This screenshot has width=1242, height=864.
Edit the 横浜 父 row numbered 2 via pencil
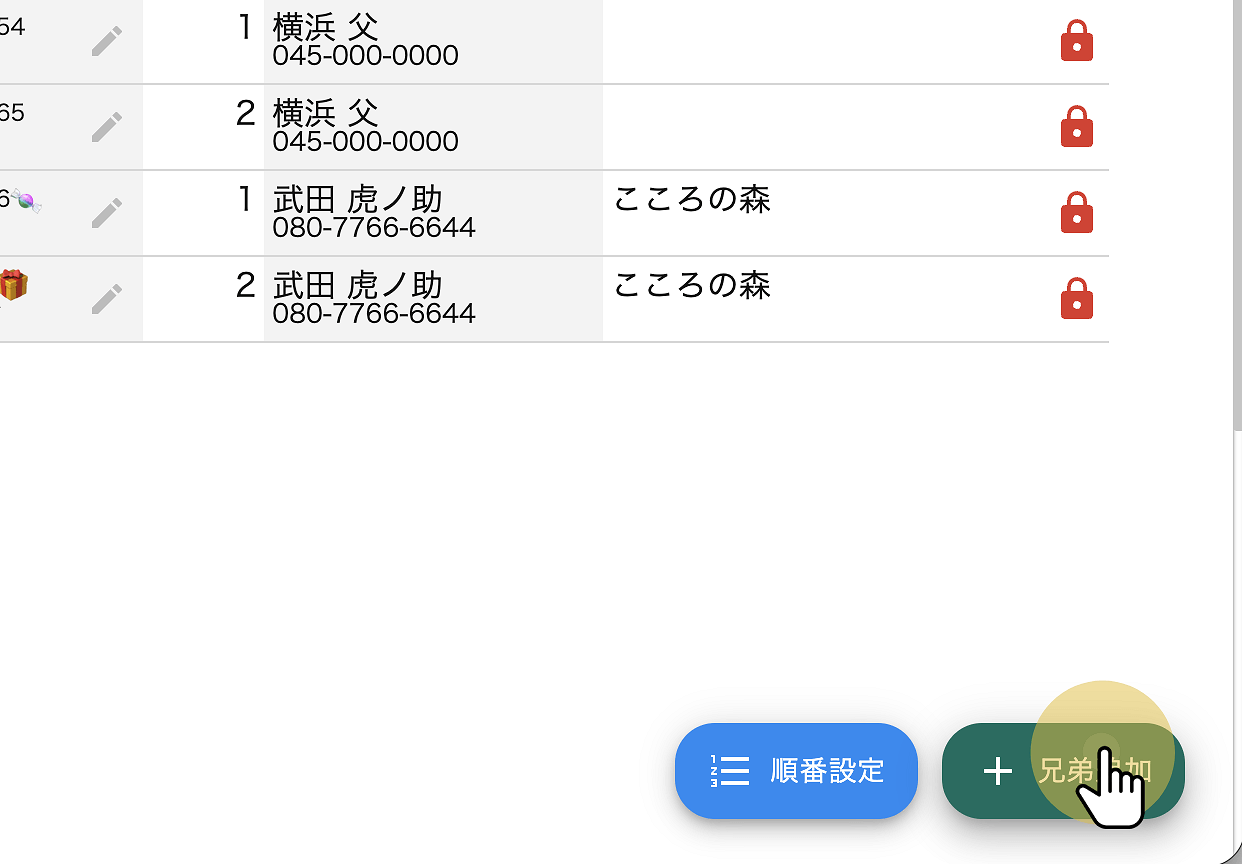[x=107, y=127]
